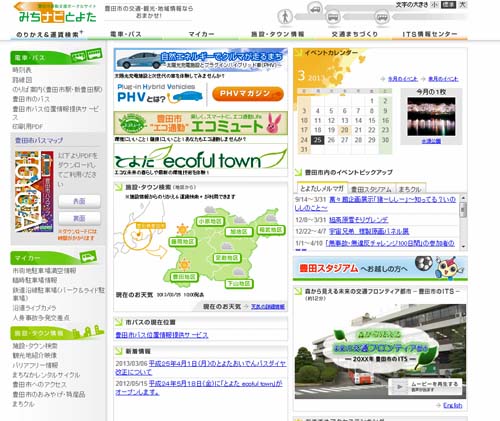Click the orange PHVマガジン button
Screen dimensions: 500x421
click(248, 94)
